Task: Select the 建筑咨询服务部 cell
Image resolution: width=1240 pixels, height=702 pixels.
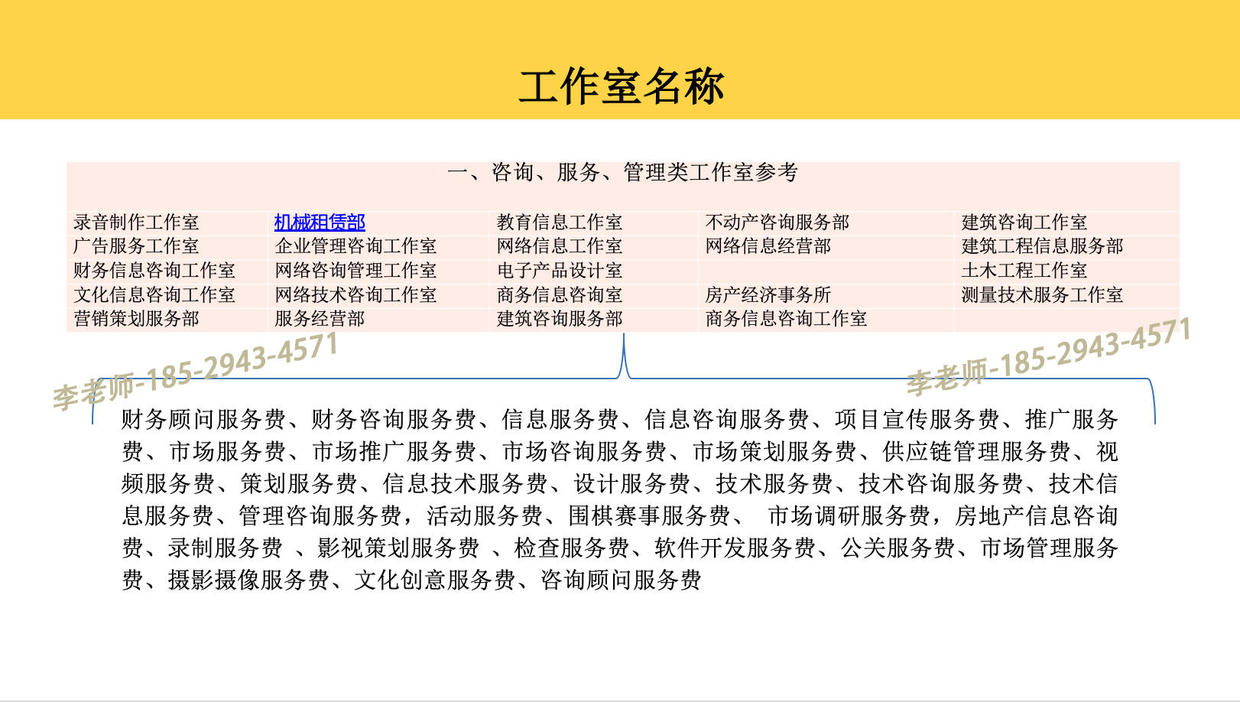Action: tap(559, 319)
